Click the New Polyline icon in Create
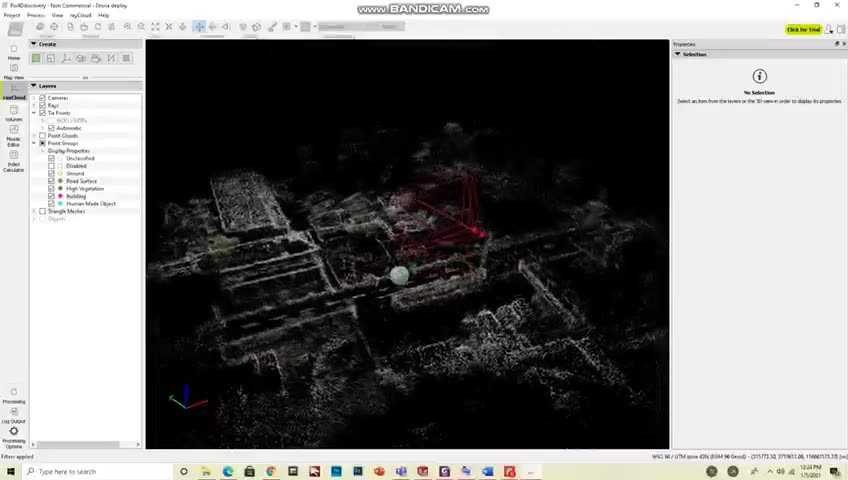Image resolution: width=848 pixels, height=480 pixels. [x=66, y=58]
